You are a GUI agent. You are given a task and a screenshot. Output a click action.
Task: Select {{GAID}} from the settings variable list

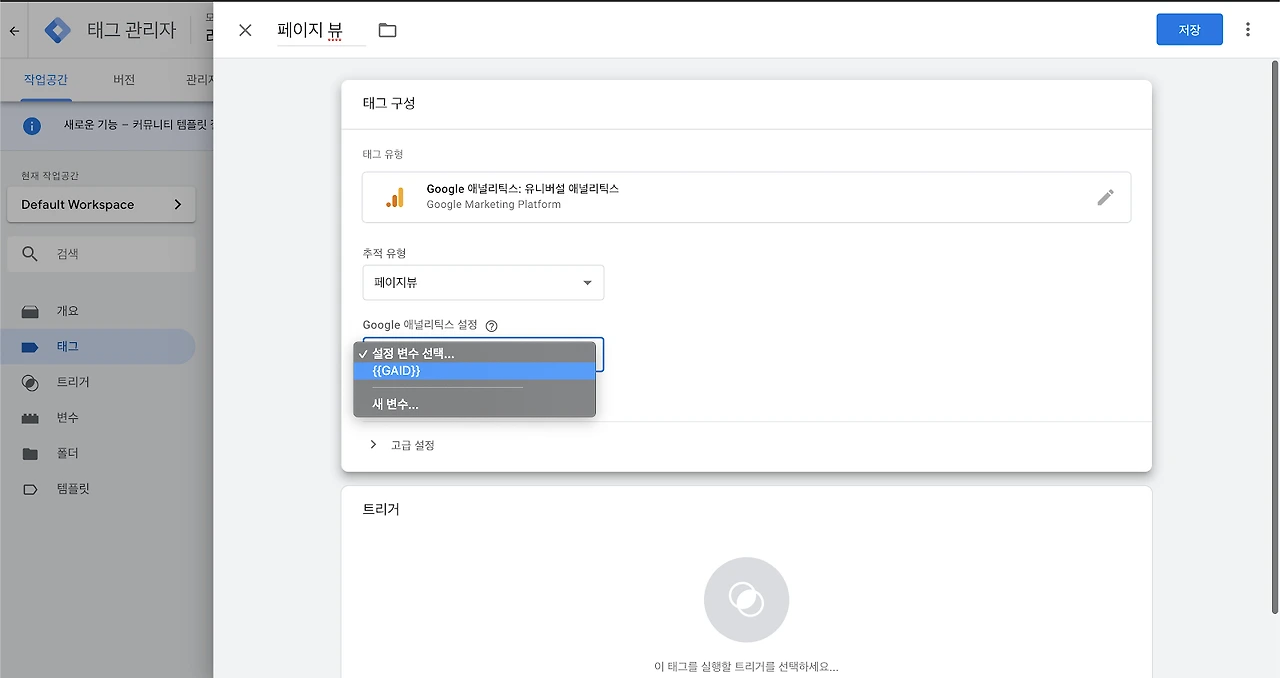(474, 371)
